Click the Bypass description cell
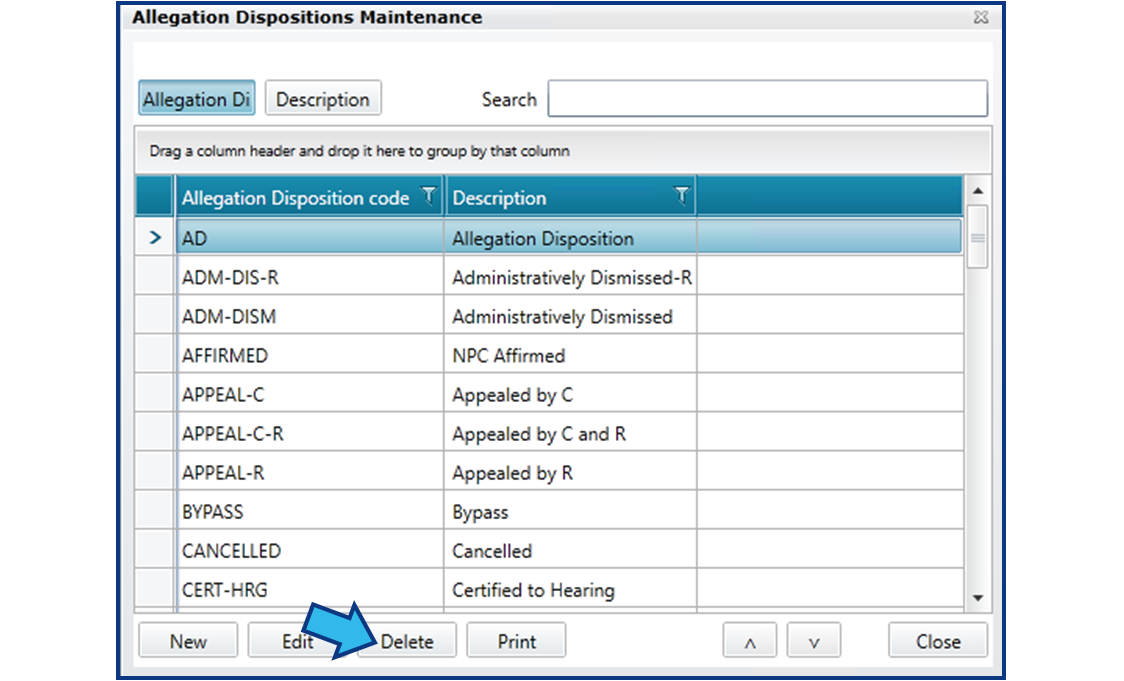This screenshot has height=681, width=1124. coord(571,511)
